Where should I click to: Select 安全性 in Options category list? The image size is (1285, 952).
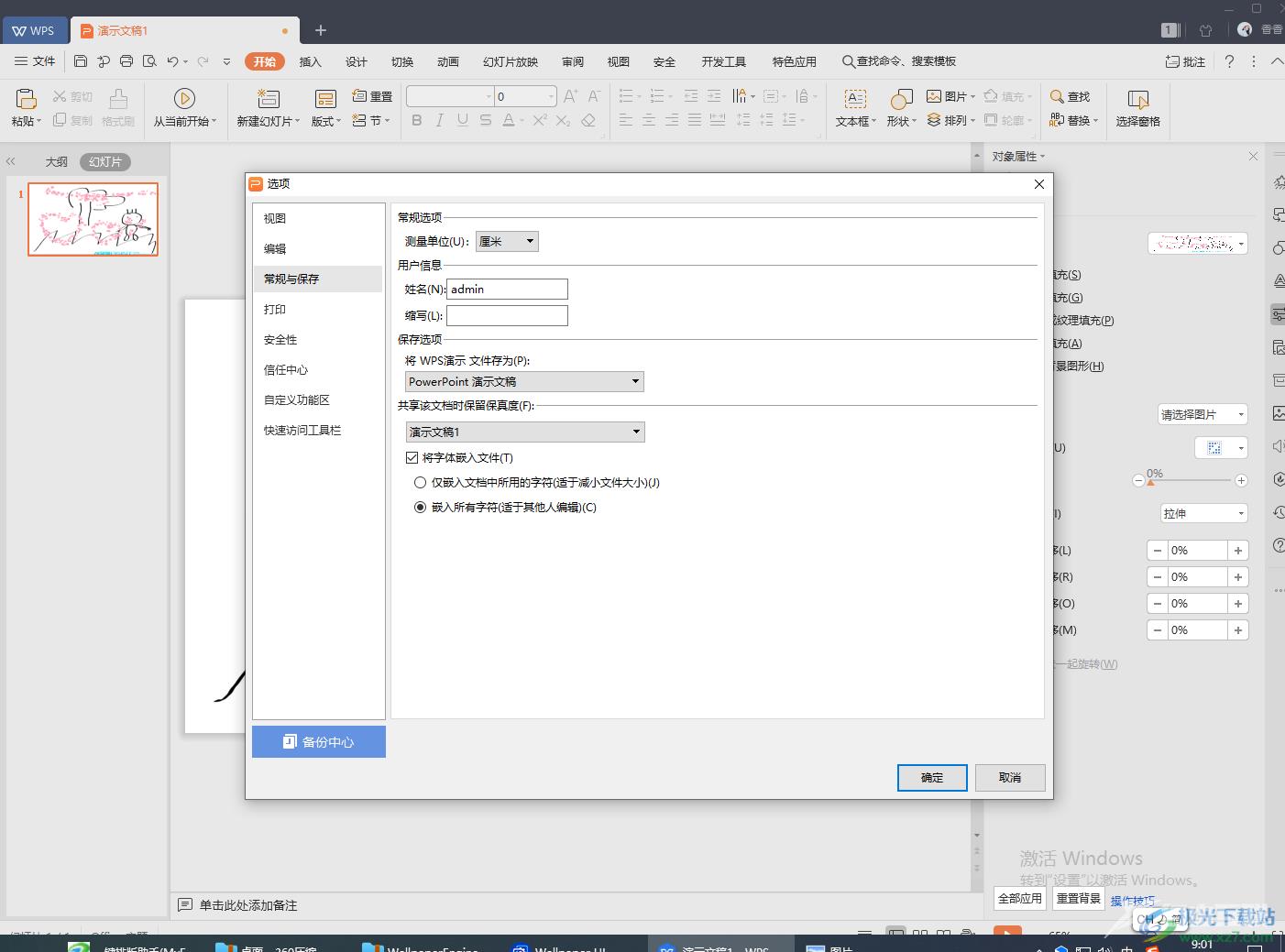coord(318,339)
